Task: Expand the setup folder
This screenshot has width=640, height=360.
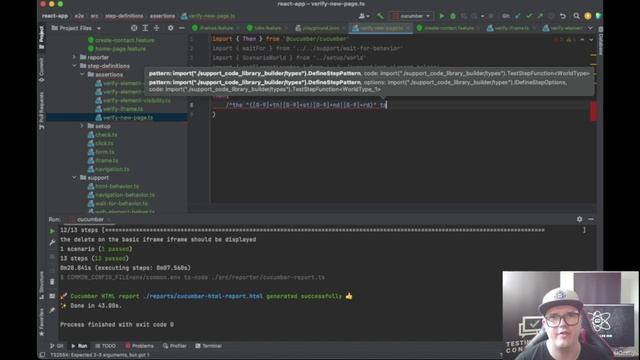Action: (82, 126)
